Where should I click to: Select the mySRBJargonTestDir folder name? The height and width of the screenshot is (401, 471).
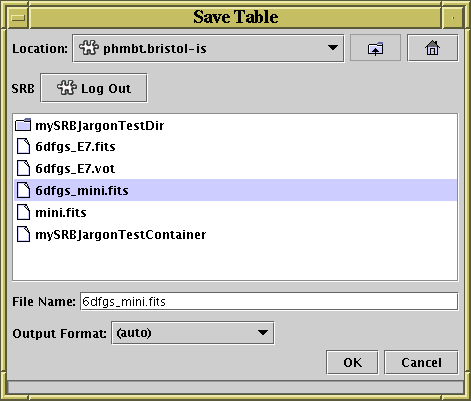click(100, 126)
